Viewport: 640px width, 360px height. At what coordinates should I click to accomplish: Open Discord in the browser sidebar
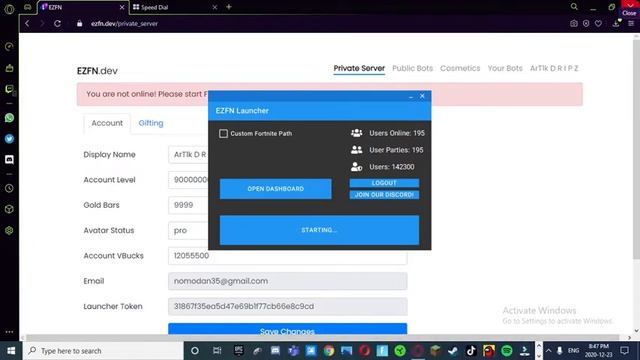pyautogui.click(x=9, y=160)
